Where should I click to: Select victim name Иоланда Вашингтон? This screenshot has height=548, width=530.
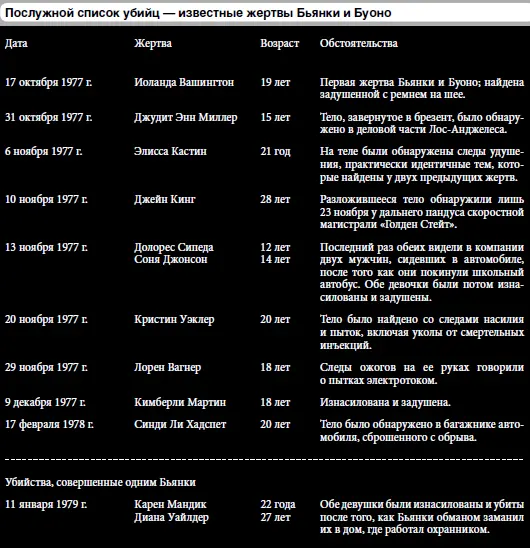184,82
